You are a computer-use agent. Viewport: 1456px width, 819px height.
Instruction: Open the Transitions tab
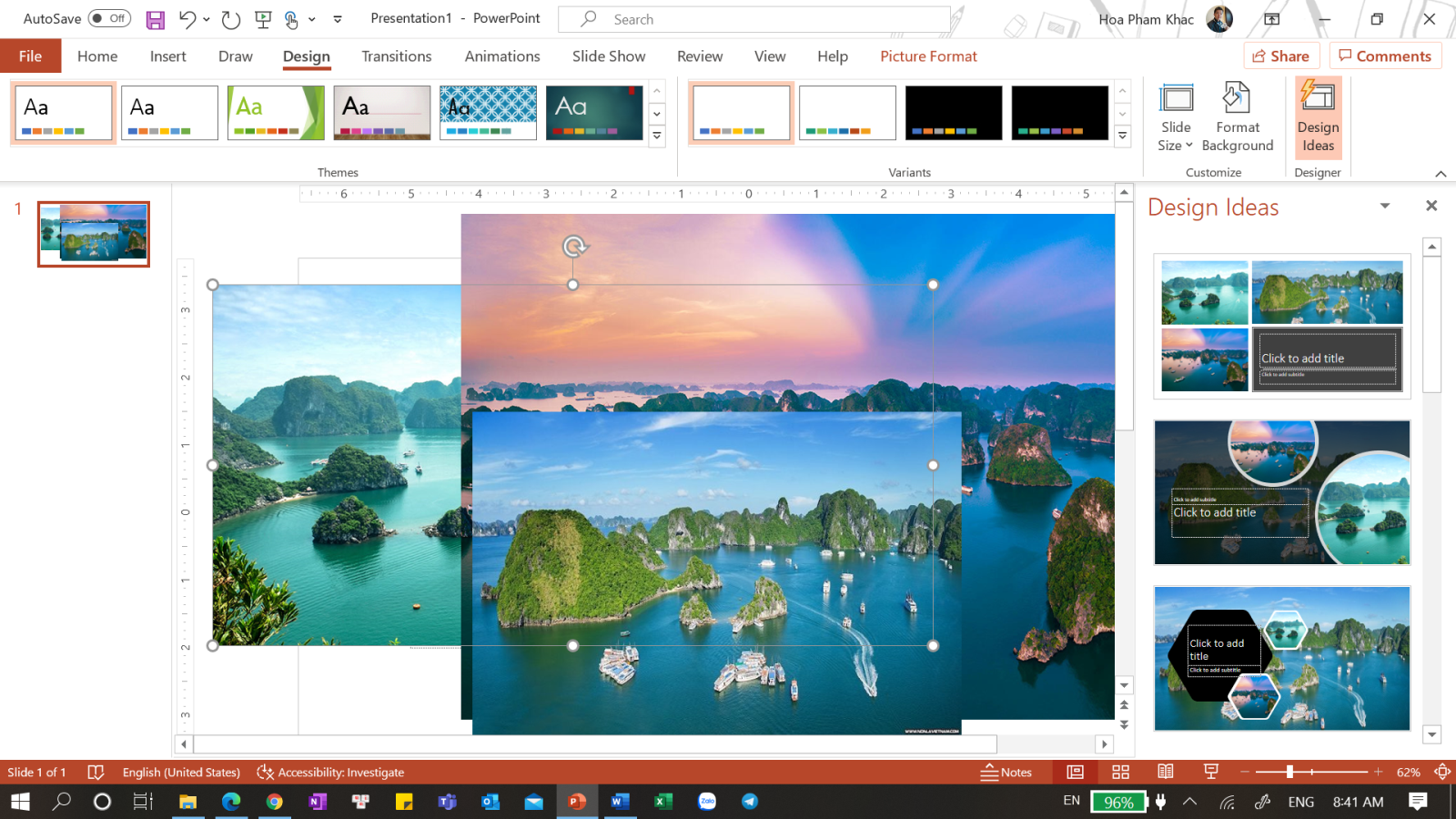coord(396,56)
